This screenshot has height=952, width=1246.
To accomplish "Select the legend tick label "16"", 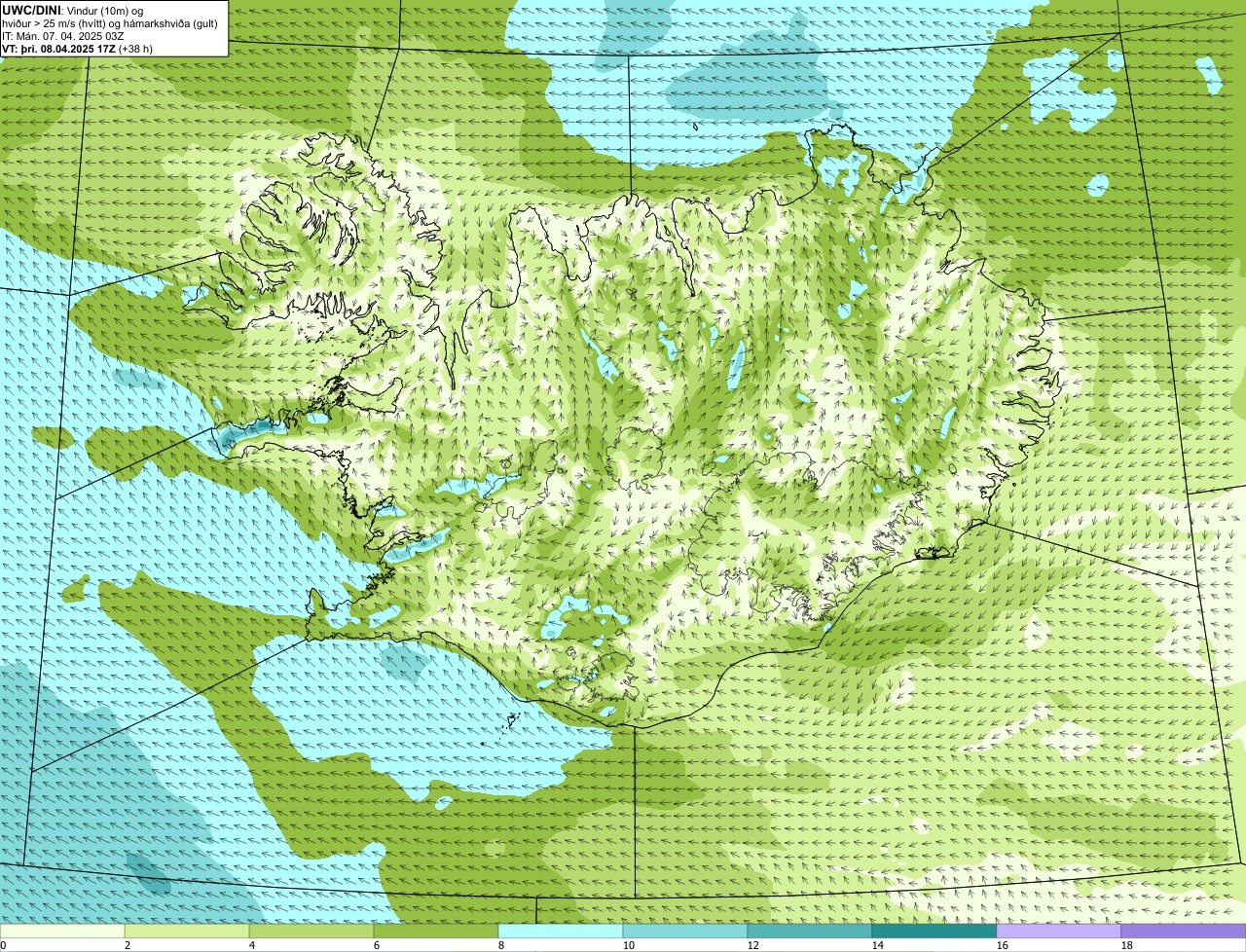I will coord(1003,945).
